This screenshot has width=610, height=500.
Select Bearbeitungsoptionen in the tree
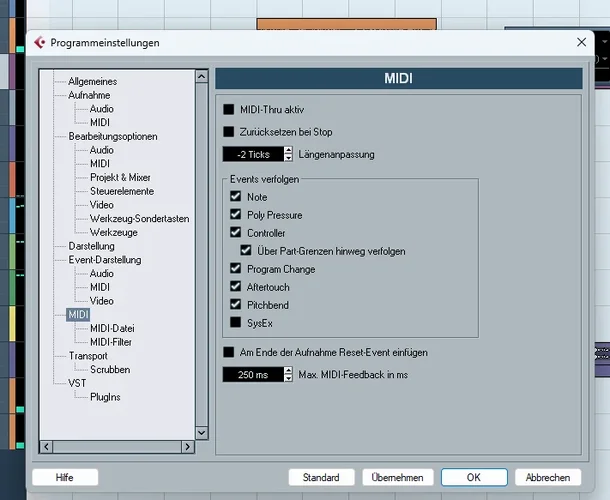tap(113, 136)
